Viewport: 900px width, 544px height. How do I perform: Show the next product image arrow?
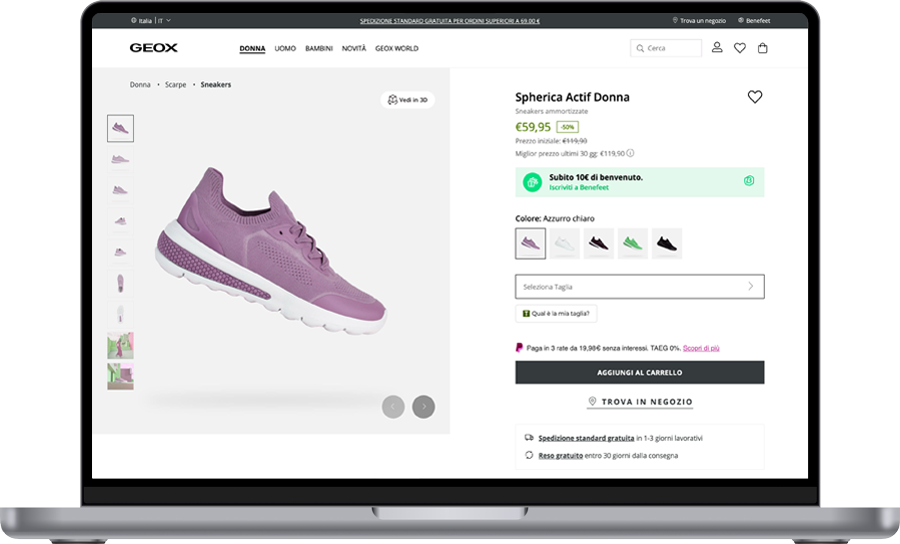click(424, 407)
